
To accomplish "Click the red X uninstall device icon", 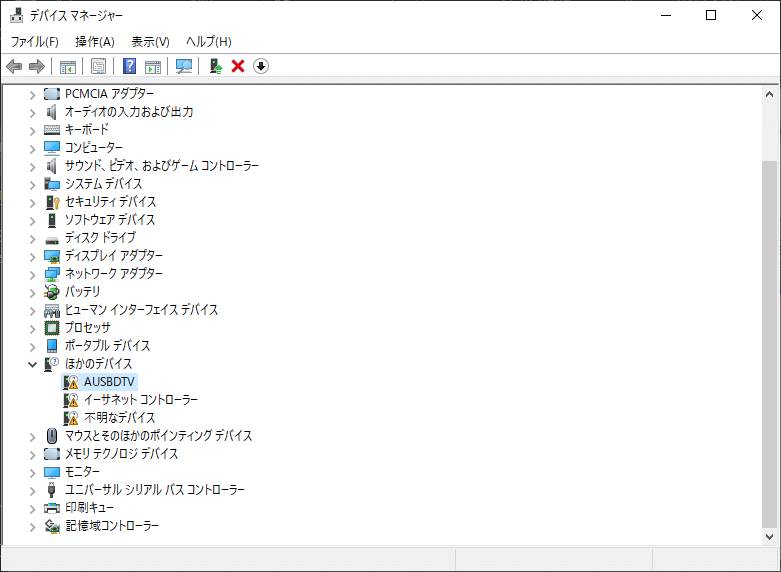I will pyautogui.click(x=238, y=66).
